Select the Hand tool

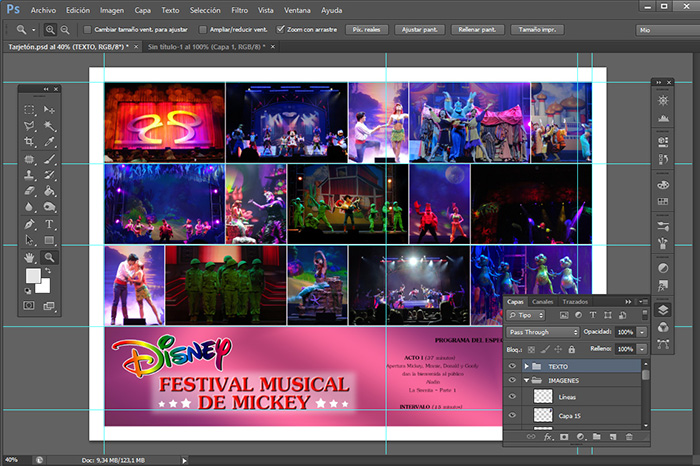pos(29,258)
